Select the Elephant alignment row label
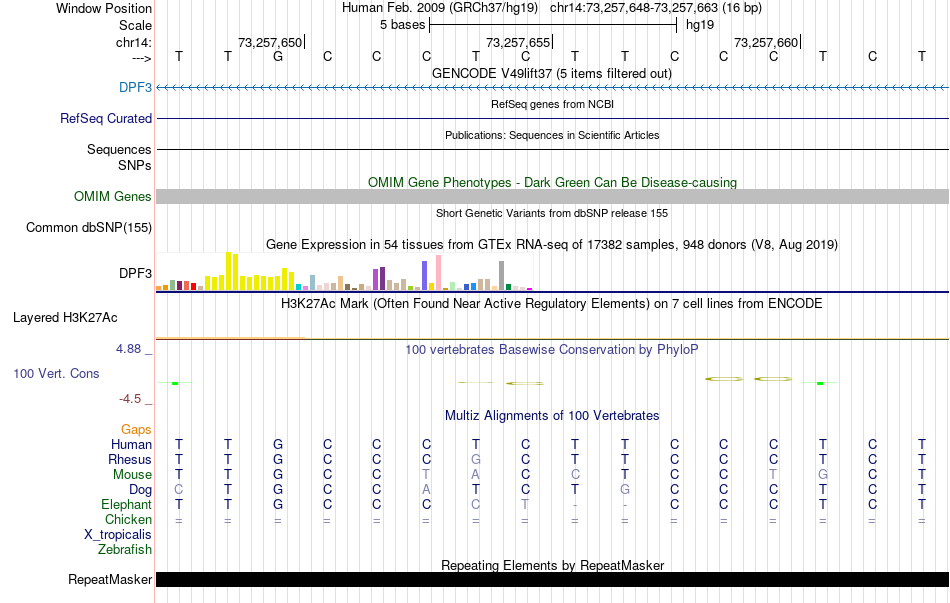The width and height of the screenshot is (950, 603). (x=126, y=504)
